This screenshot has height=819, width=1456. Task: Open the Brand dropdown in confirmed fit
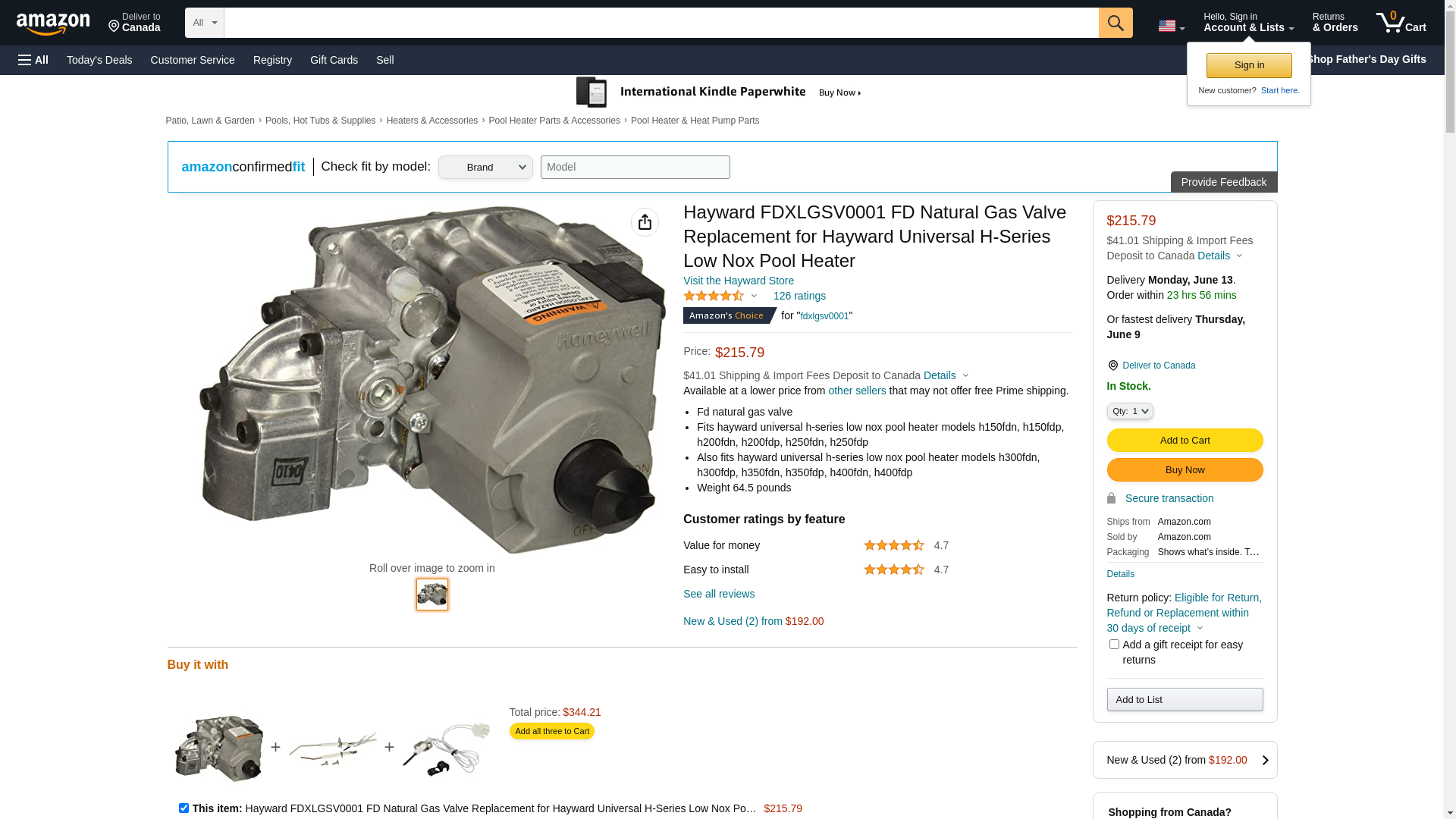pyautogui.click(x=485, y=168)
